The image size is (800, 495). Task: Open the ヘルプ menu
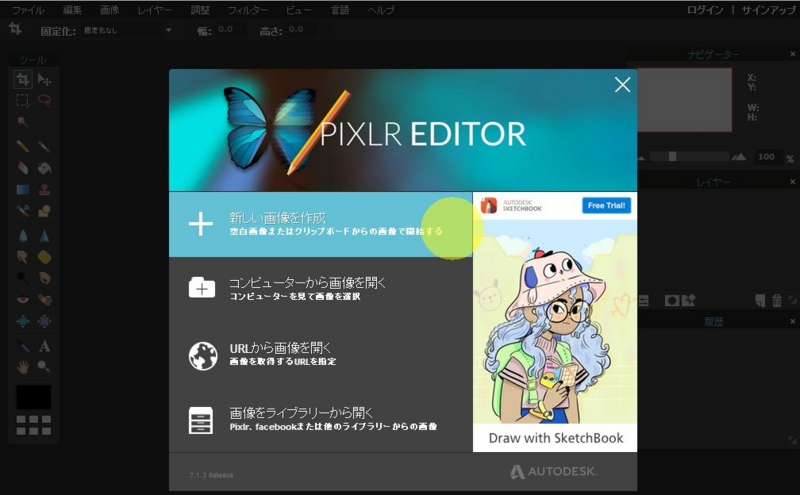coord(381,10)
